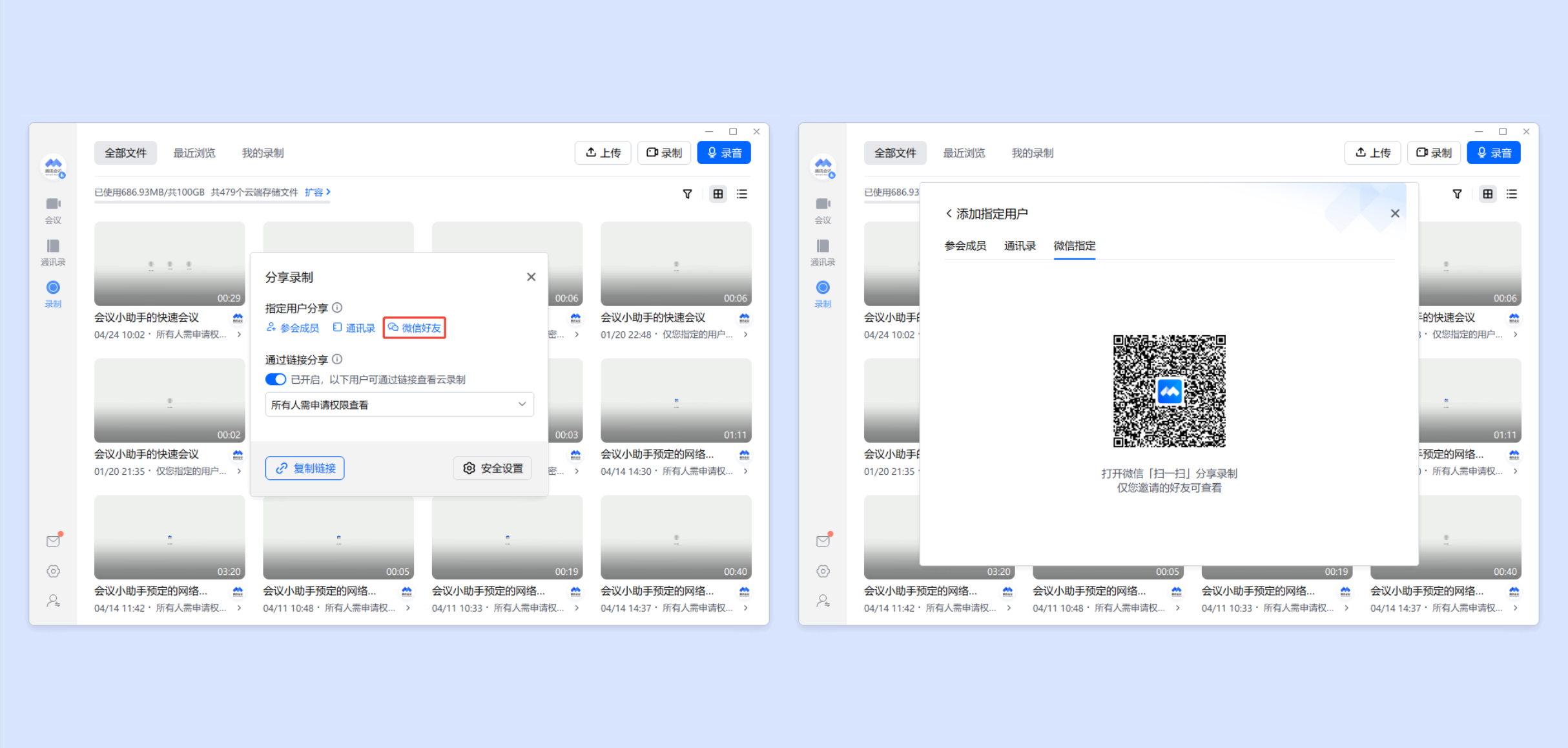Open 安全设置 button
Image resolution: width=1568 pixels, height=748 pixels.
tap(493, 468)
